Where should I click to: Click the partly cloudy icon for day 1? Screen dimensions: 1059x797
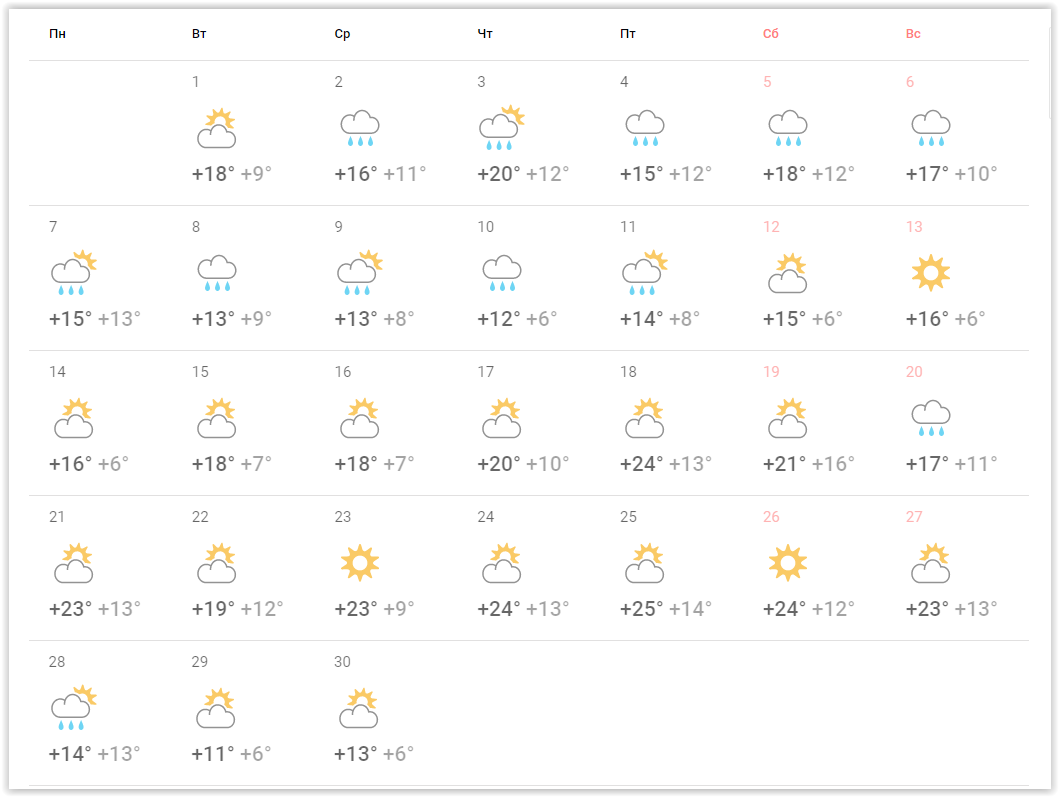(x=217, y=128)
